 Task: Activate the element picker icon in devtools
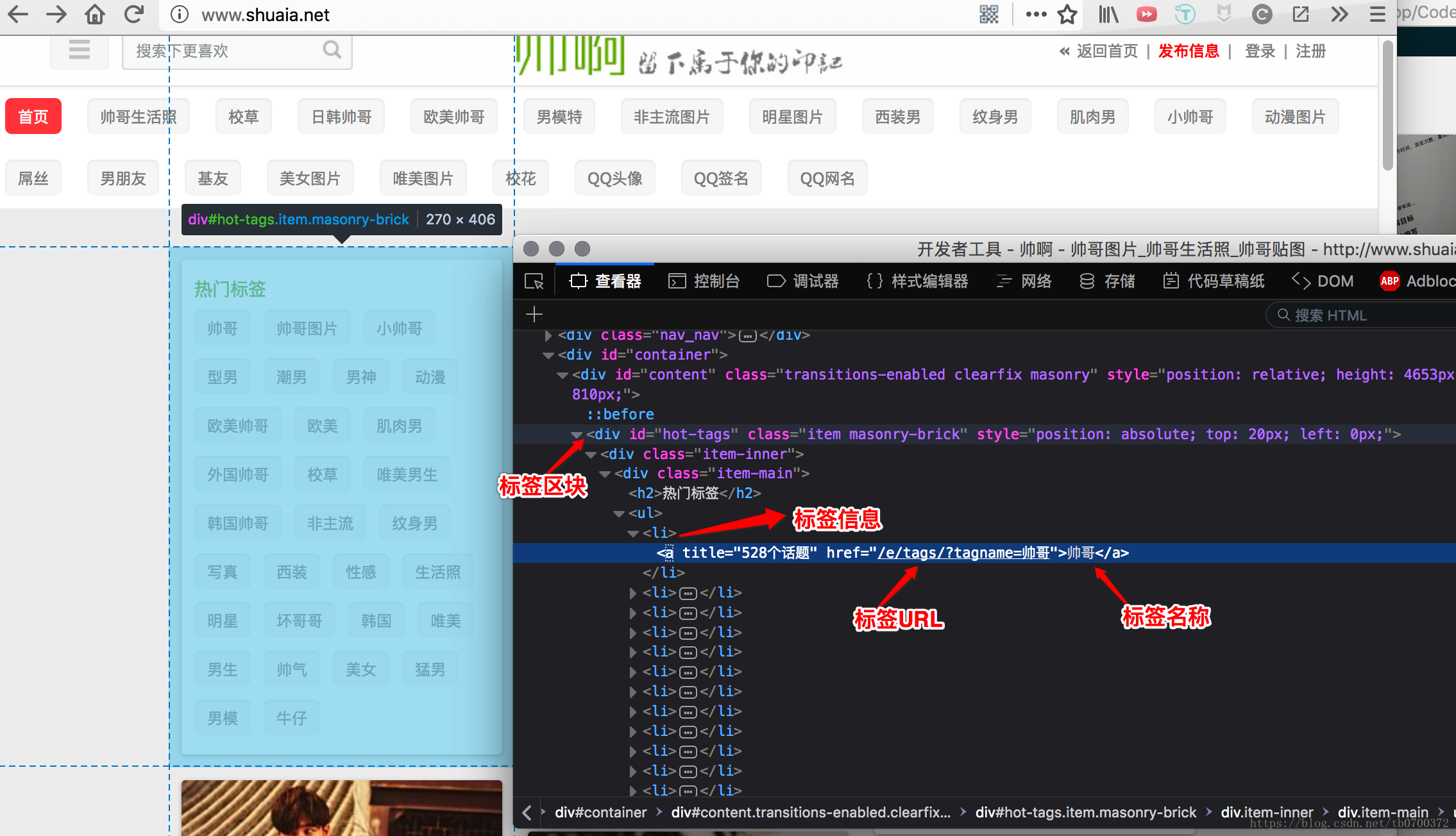click(534, 281)
